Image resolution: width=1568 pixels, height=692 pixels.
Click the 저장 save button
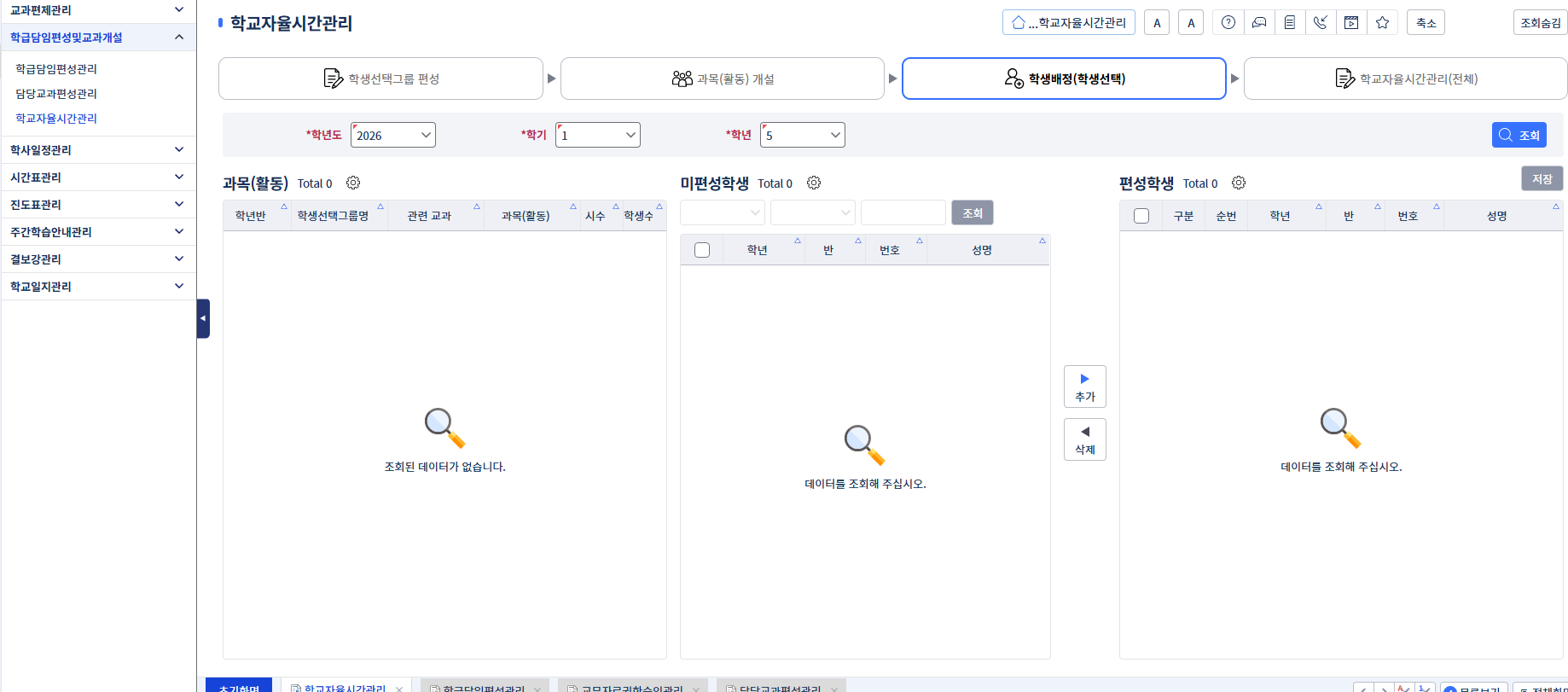coord(1542,178)
